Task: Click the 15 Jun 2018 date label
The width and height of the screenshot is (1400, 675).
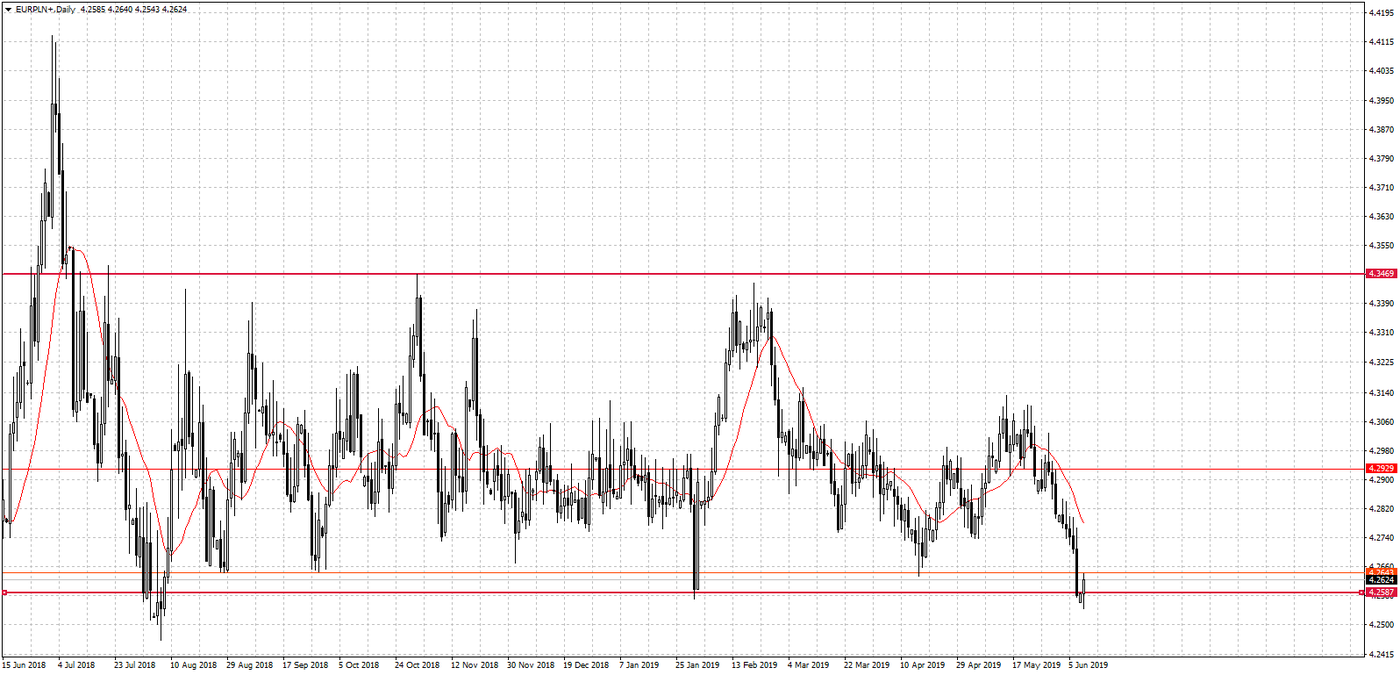Action: 24,664
